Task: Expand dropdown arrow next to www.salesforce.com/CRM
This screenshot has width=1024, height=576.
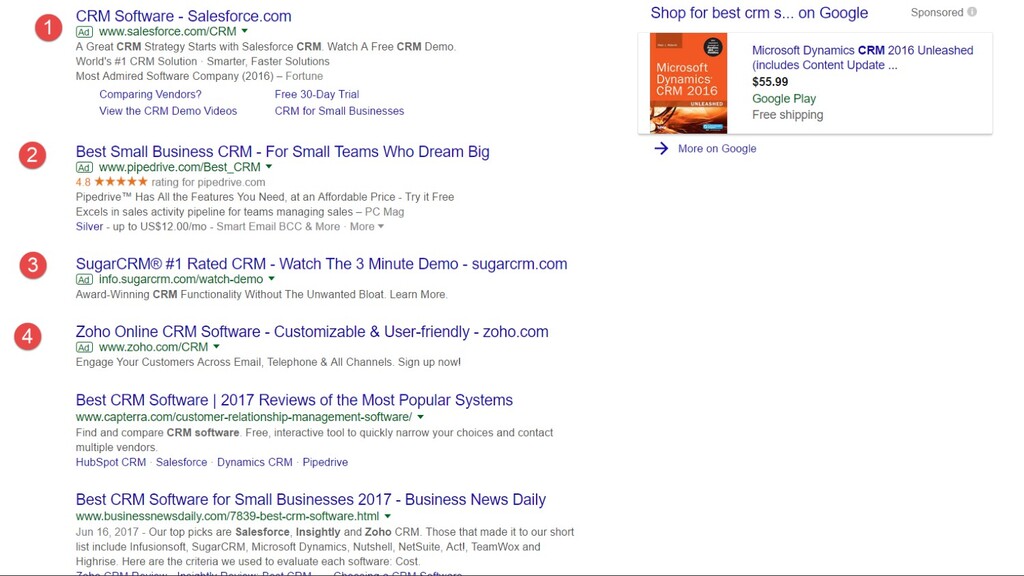Action: (x=245, y=31)
